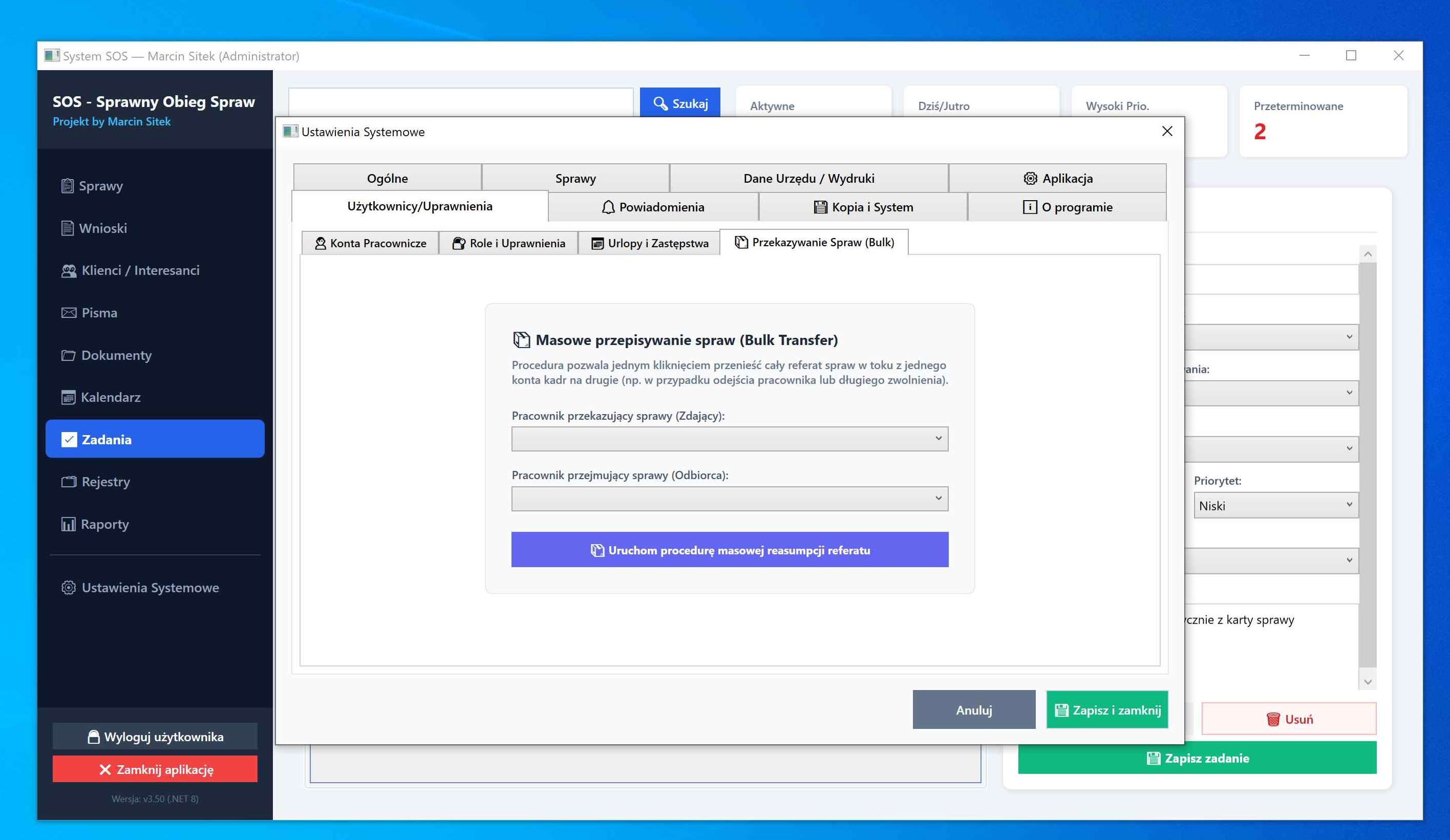
Task: Switch to Konta Pracownicze subtab
Action: (x=370, y=243)
